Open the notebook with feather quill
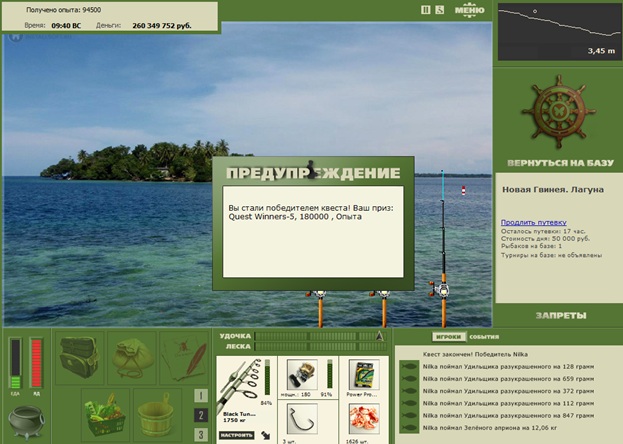The width and height of the screenshot is (623, 444). [x=184, y=358]
